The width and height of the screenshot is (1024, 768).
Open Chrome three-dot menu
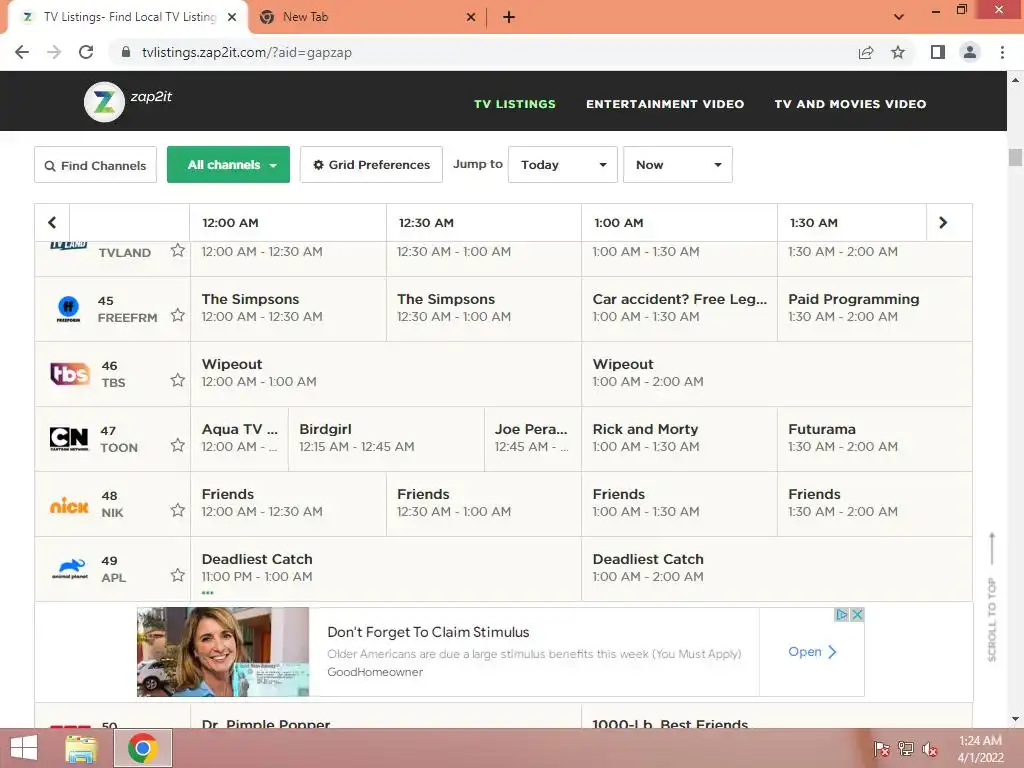click(1002, 52)
